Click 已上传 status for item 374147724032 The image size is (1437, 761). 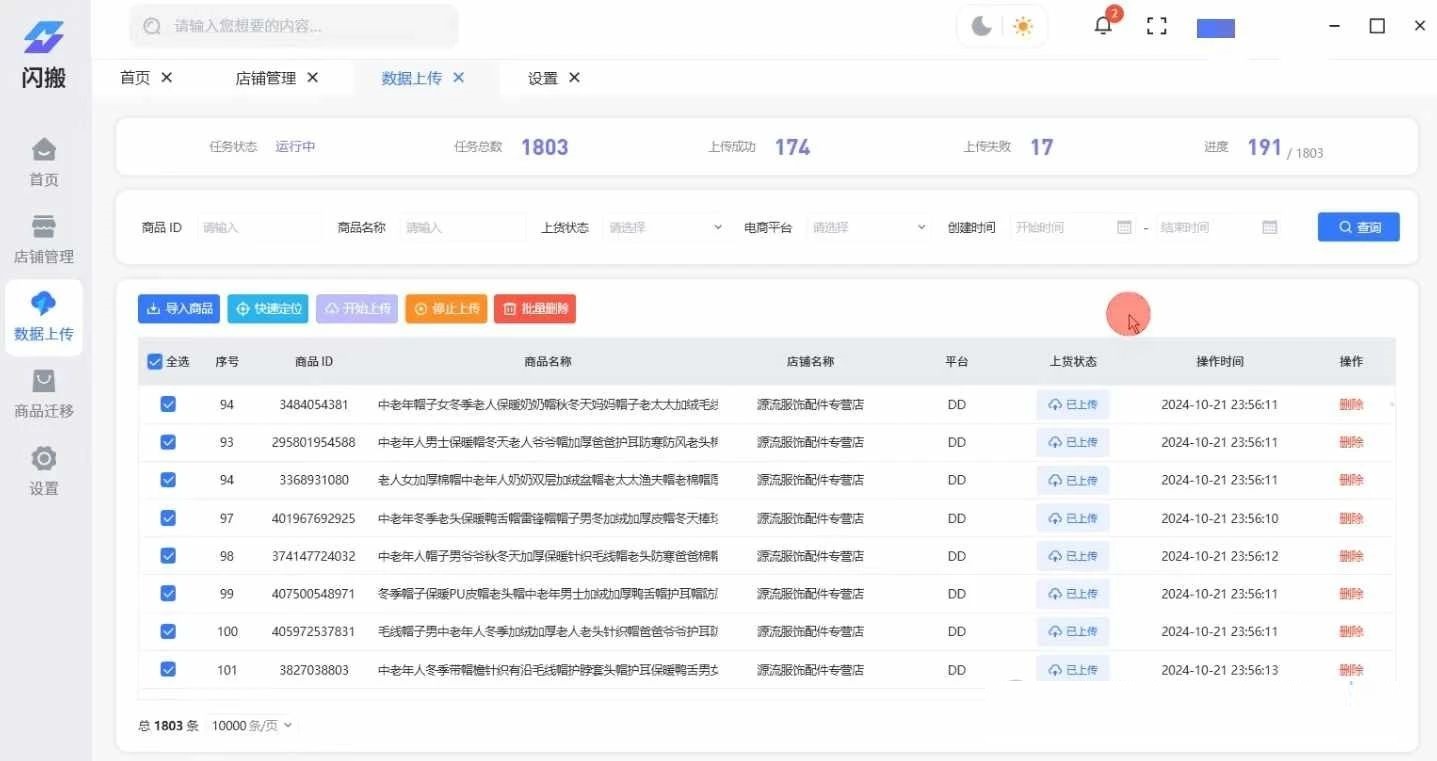pos(1073,556)
